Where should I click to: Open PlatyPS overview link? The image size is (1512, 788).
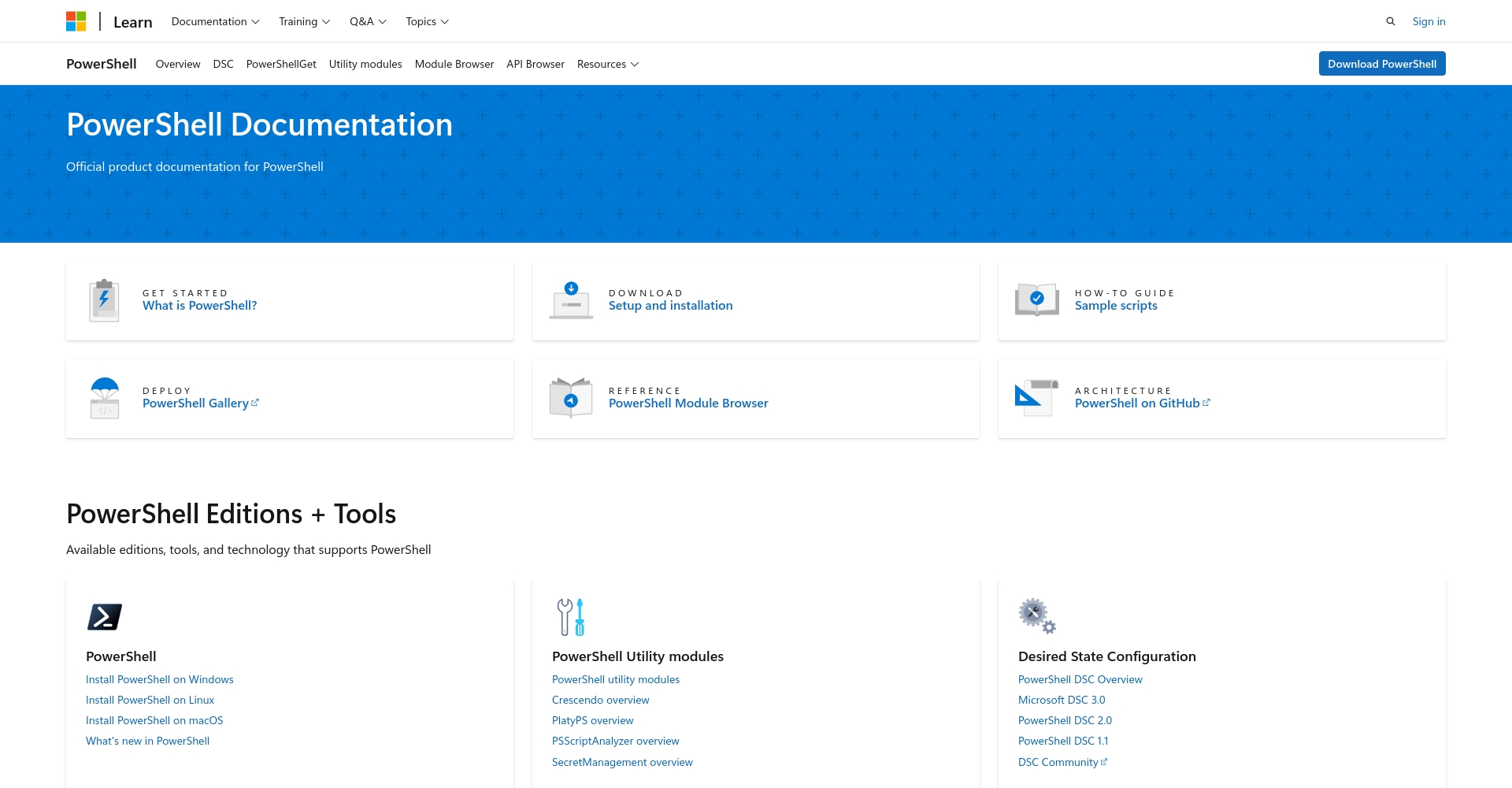(x=593, y=720)
